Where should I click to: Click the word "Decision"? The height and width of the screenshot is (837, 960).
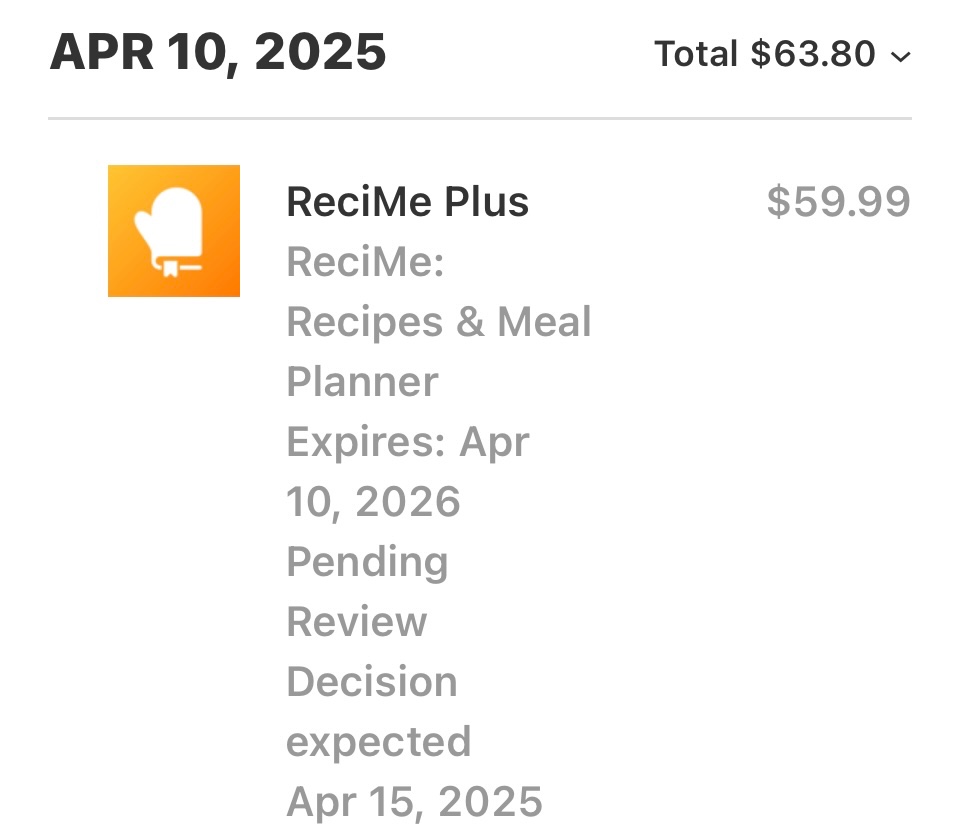pyautogui.click(x=372, y=682)
